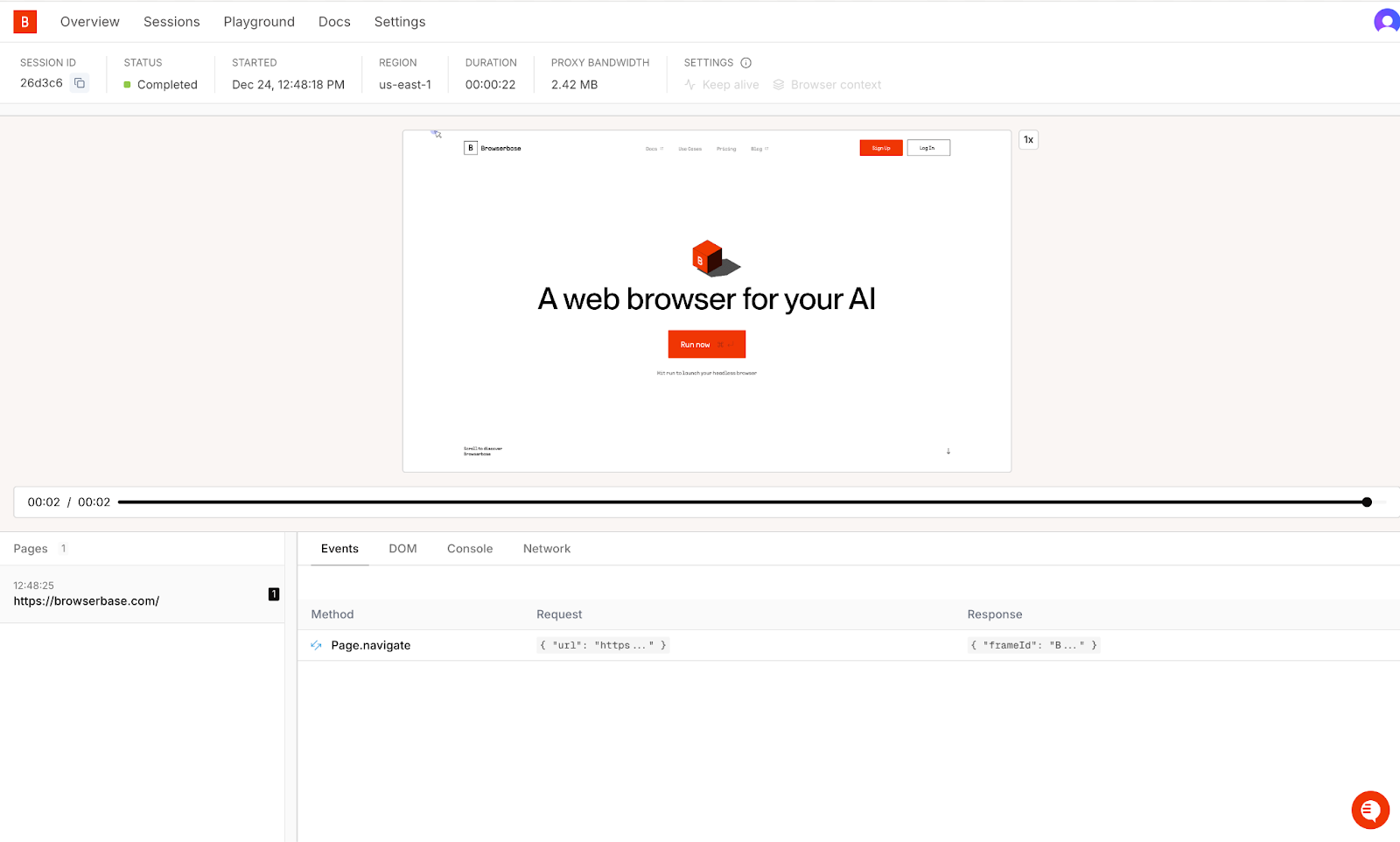
Task: Click the us-east-1 region value
Action: [x=405, y=85]
